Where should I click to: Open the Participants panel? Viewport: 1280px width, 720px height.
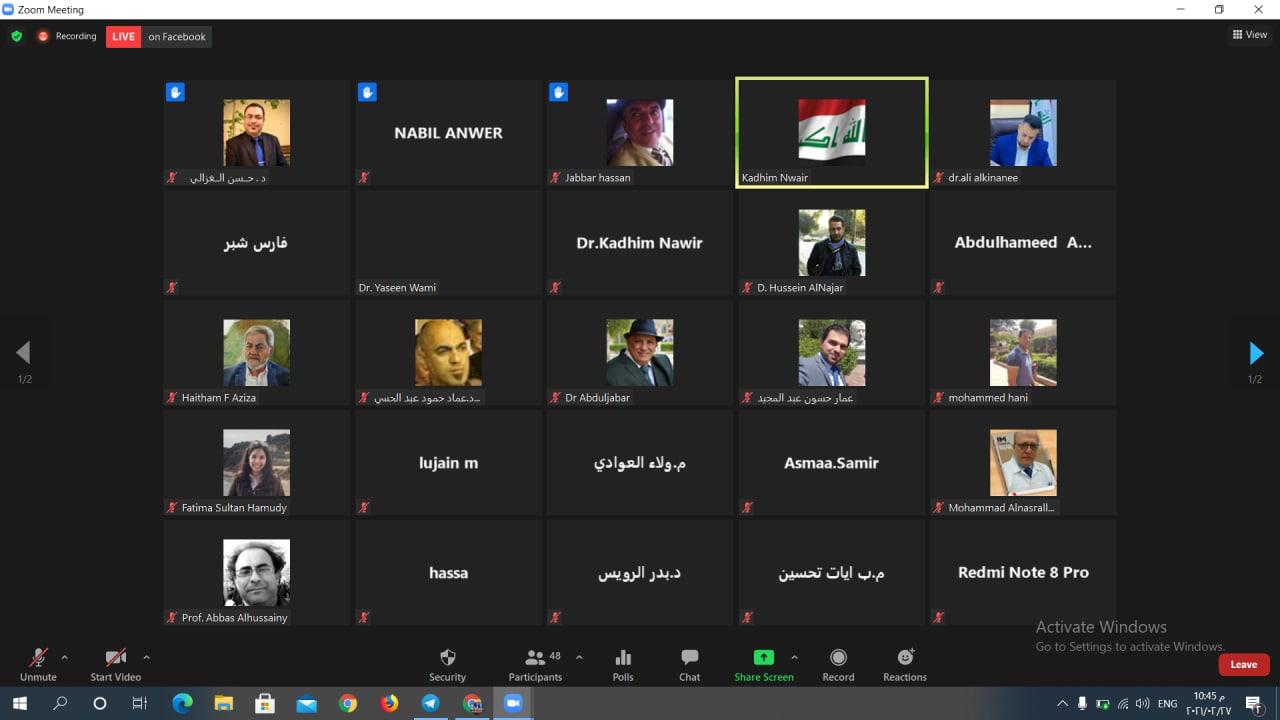coord(535,664)
